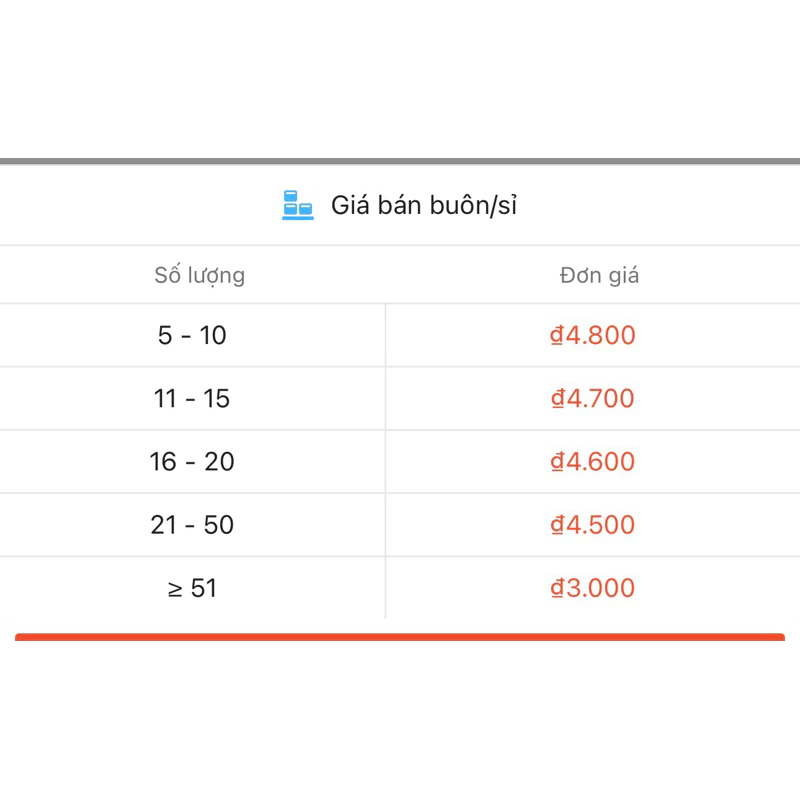The width and height of the screenshot is (800, 800).
Task: Click the ₫ symbol before 3.000
Action: [557, 588]
